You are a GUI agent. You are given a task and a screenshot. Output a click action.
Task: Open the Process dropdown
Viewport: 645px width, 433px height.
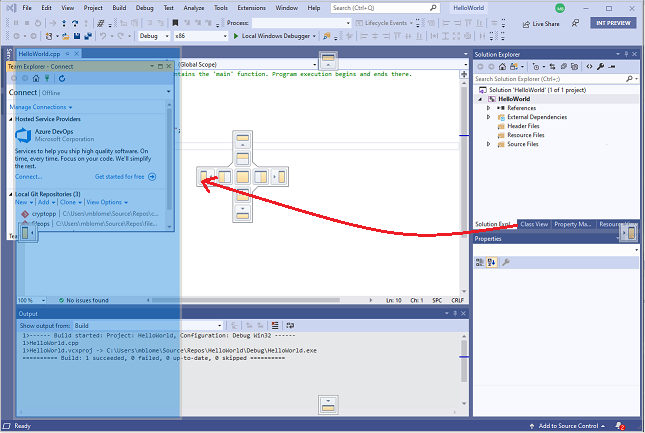pyautogui.click(x=302, y=23)
